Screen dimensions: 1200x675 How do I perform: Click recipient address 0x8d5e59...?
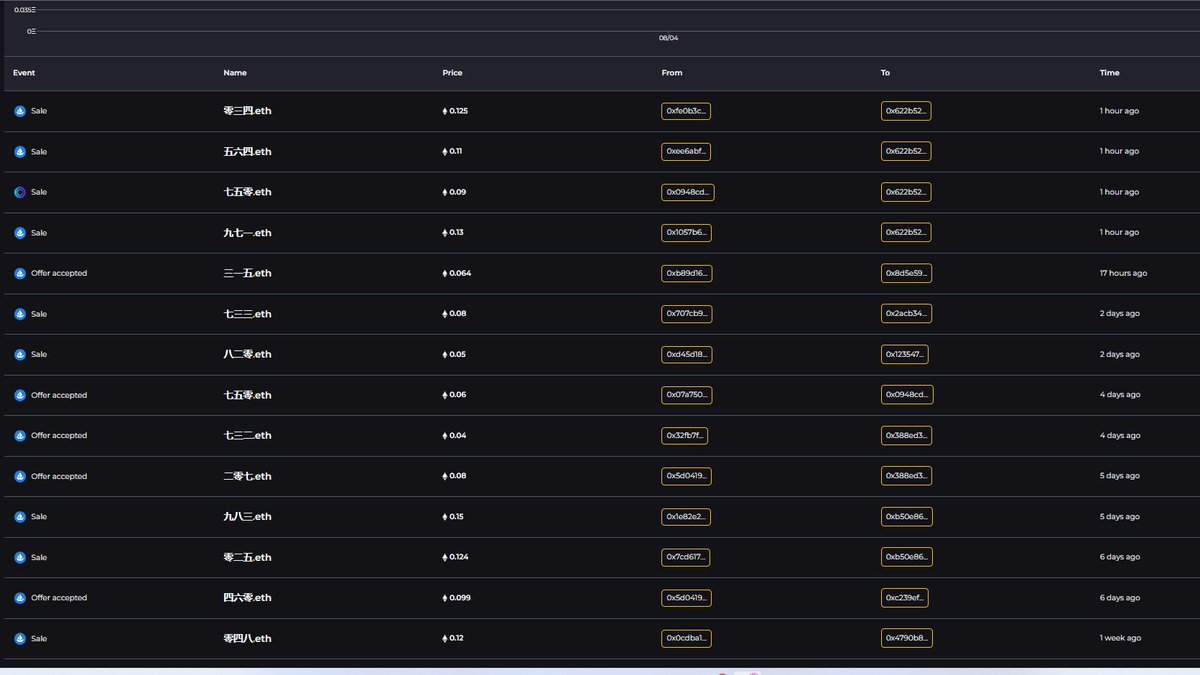click(x=906, y=273)
